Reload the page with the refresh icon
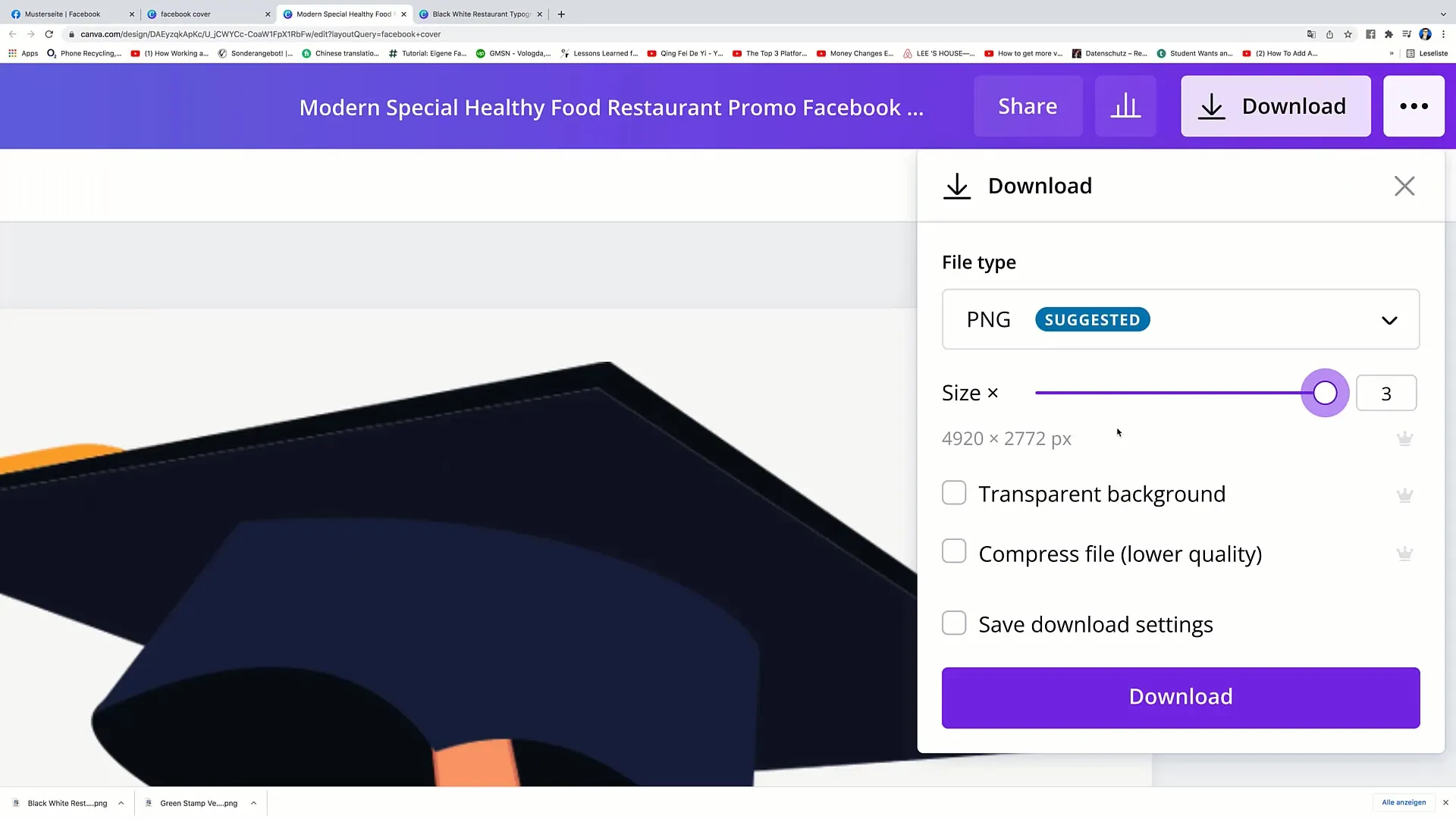 [x=49, y=34]
